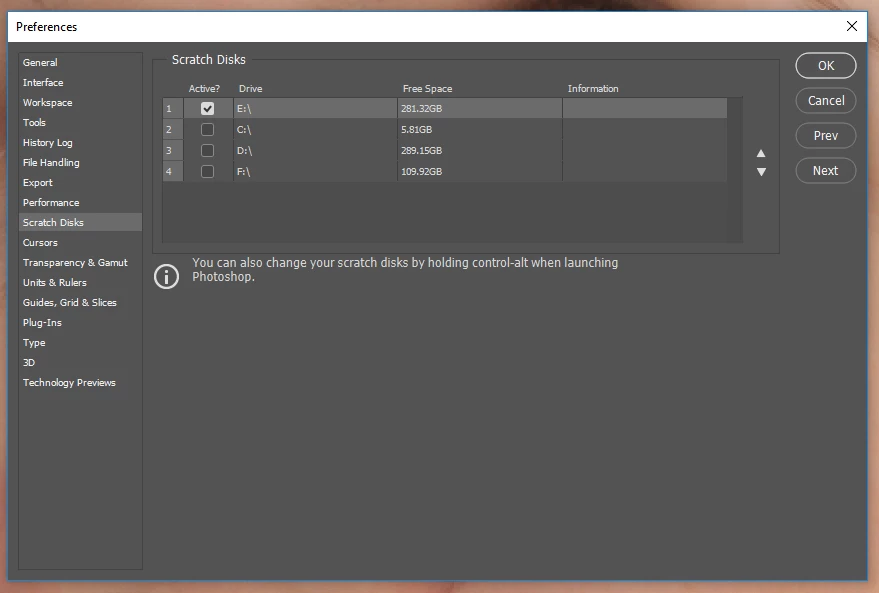Click the Information column header
The image size is (879, 593).
pyautogui.click(x=593, y=89)
